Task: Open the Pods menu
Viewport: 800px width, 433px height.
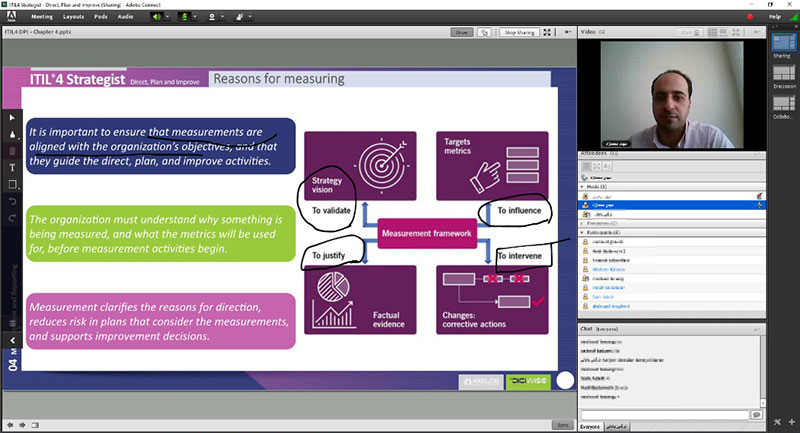Action: click(x=101, y=16)
